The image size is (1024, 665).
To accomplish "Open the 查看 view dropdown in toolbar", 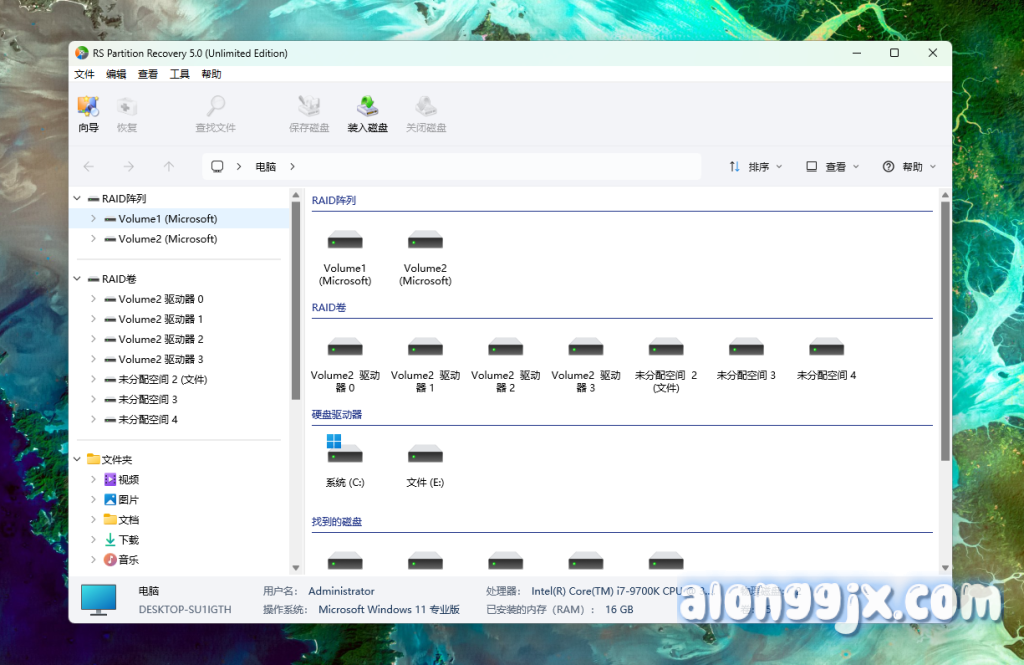I will (833, 167).
